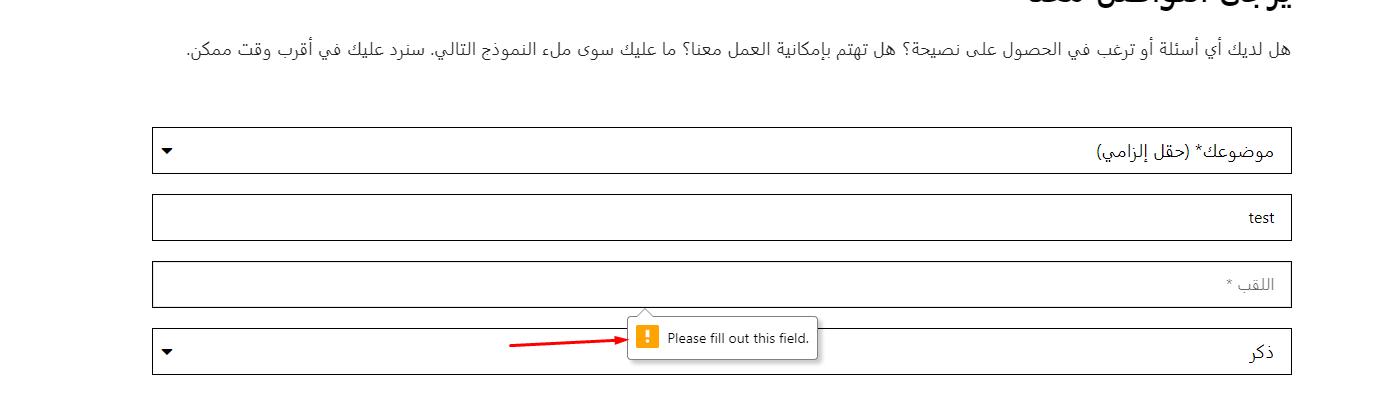This screenshot has height=395, width=1396.
Task: Expand the gender dropdown arrow beside ذكر
Action: click(x=167, y=352)
